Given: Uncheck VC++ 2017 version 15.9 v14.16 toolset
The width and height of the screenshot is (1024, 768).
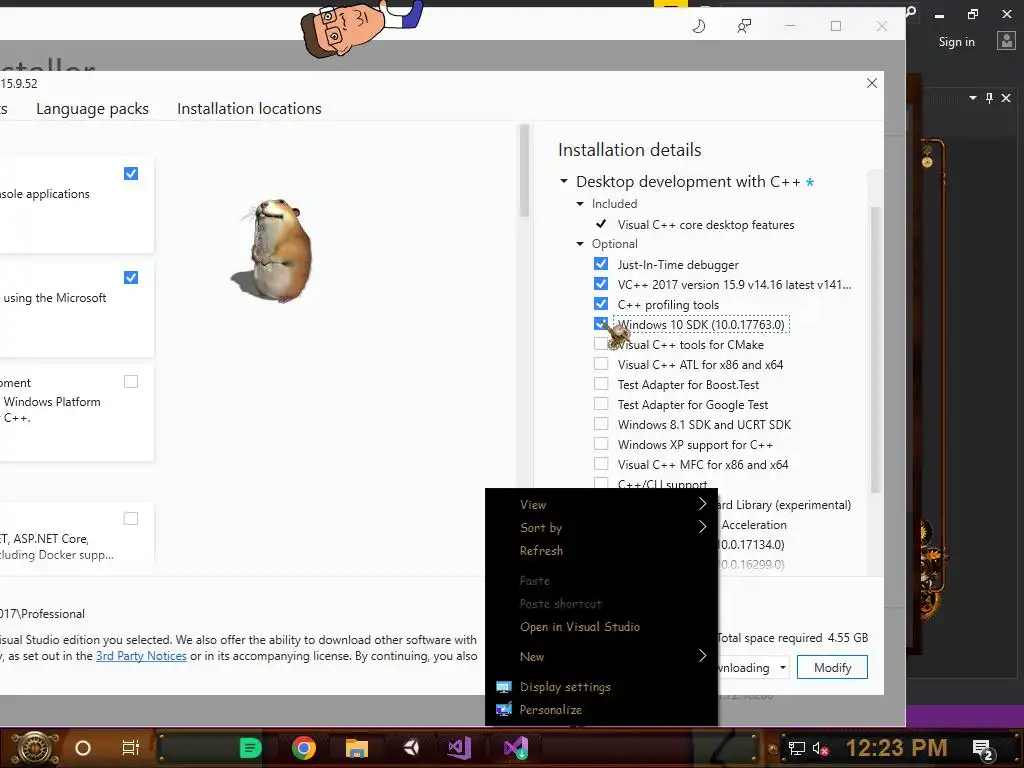Looking at the screenshot, I should click(x=601, y=284).
